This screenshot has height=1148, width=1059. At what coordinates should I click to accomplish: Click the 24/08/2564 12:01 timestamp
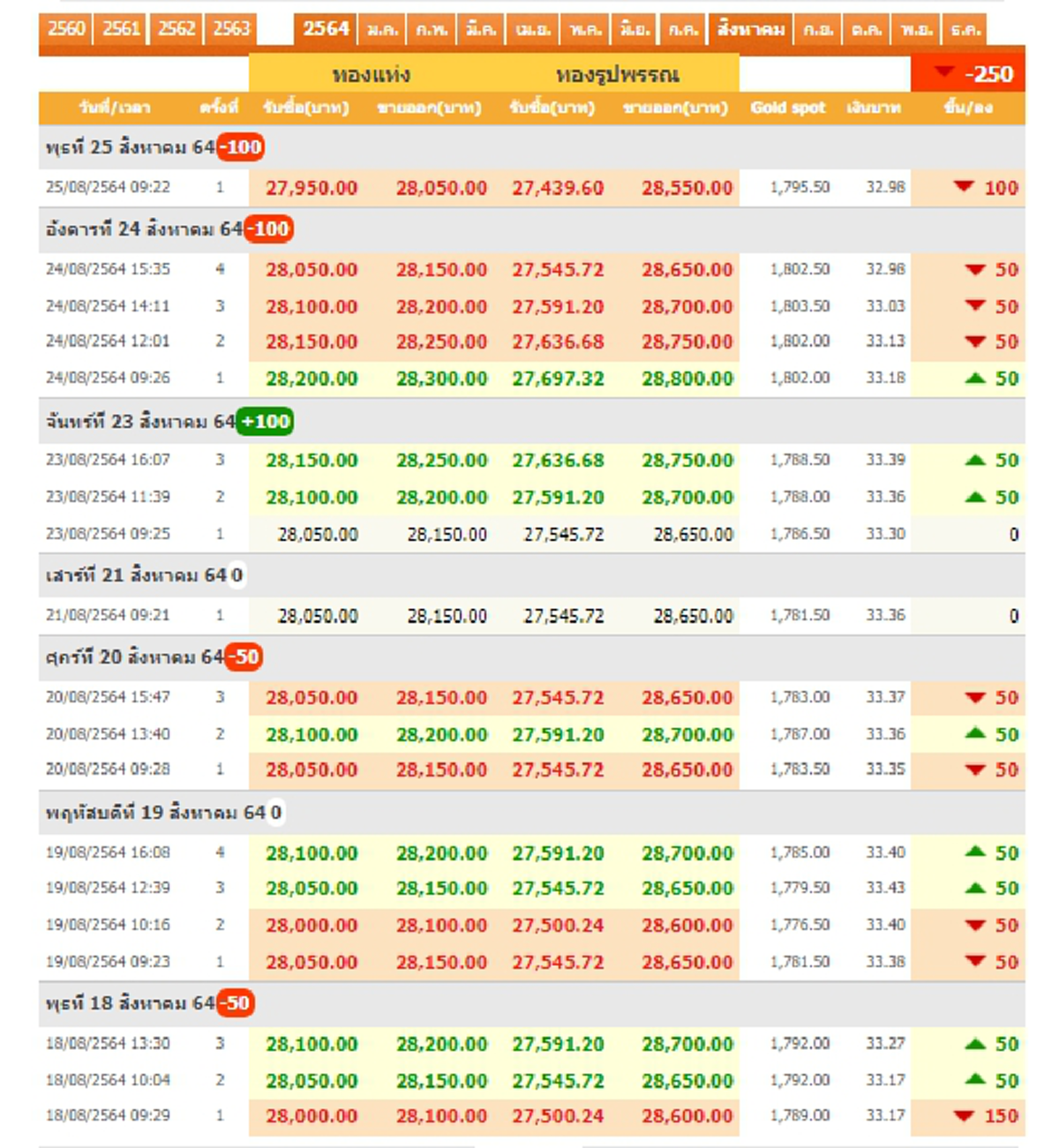[x=108, y=341]
